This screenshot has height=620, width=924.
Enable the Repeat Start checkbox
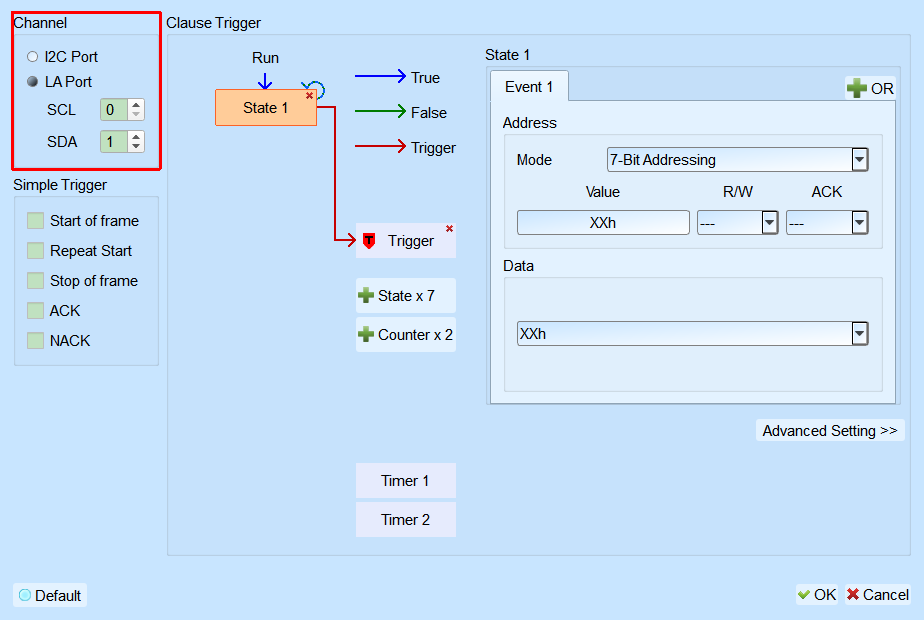(35, 250)
